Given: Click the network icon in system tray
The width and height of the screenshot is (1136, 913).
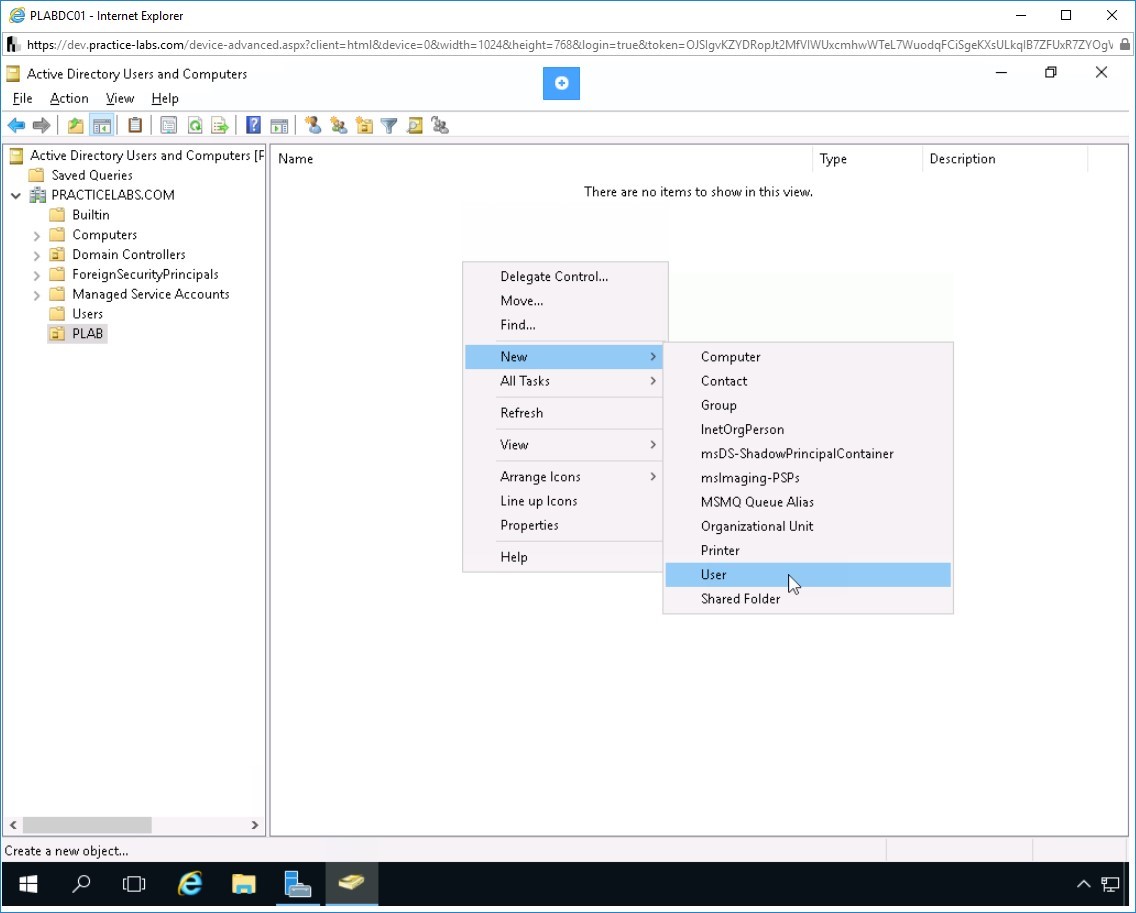Looking at the screenshot, I should [1110, 883].
